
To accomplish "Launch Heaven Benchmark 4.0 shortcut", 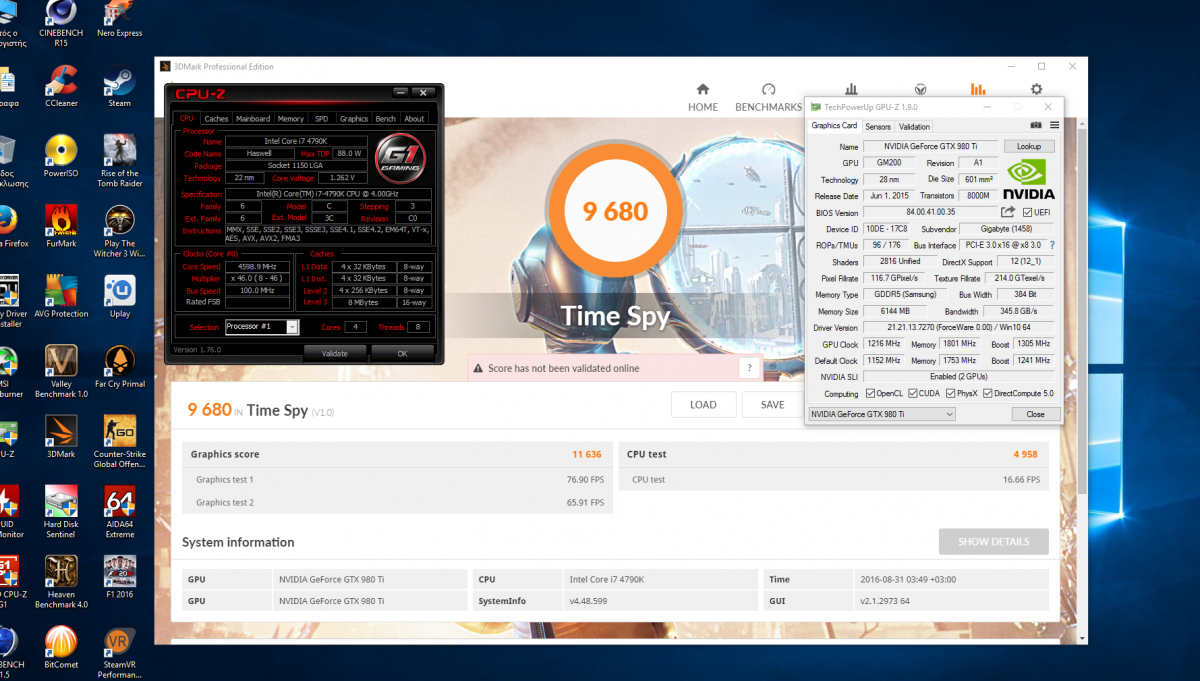I will coord(61,582).
